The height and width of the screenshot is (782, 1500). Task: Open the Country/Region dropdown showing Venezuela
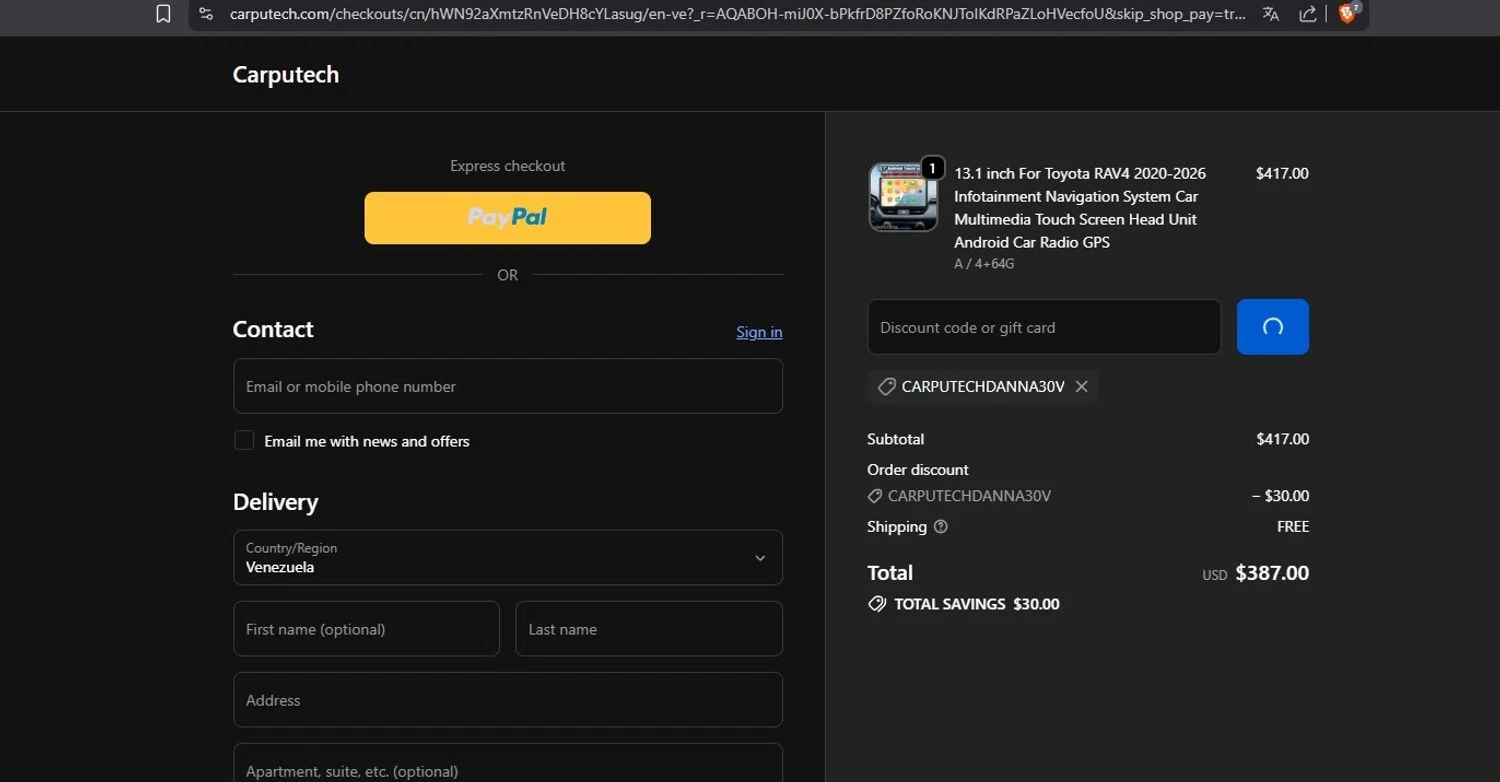pyautogui.click(x=508, y=557)
